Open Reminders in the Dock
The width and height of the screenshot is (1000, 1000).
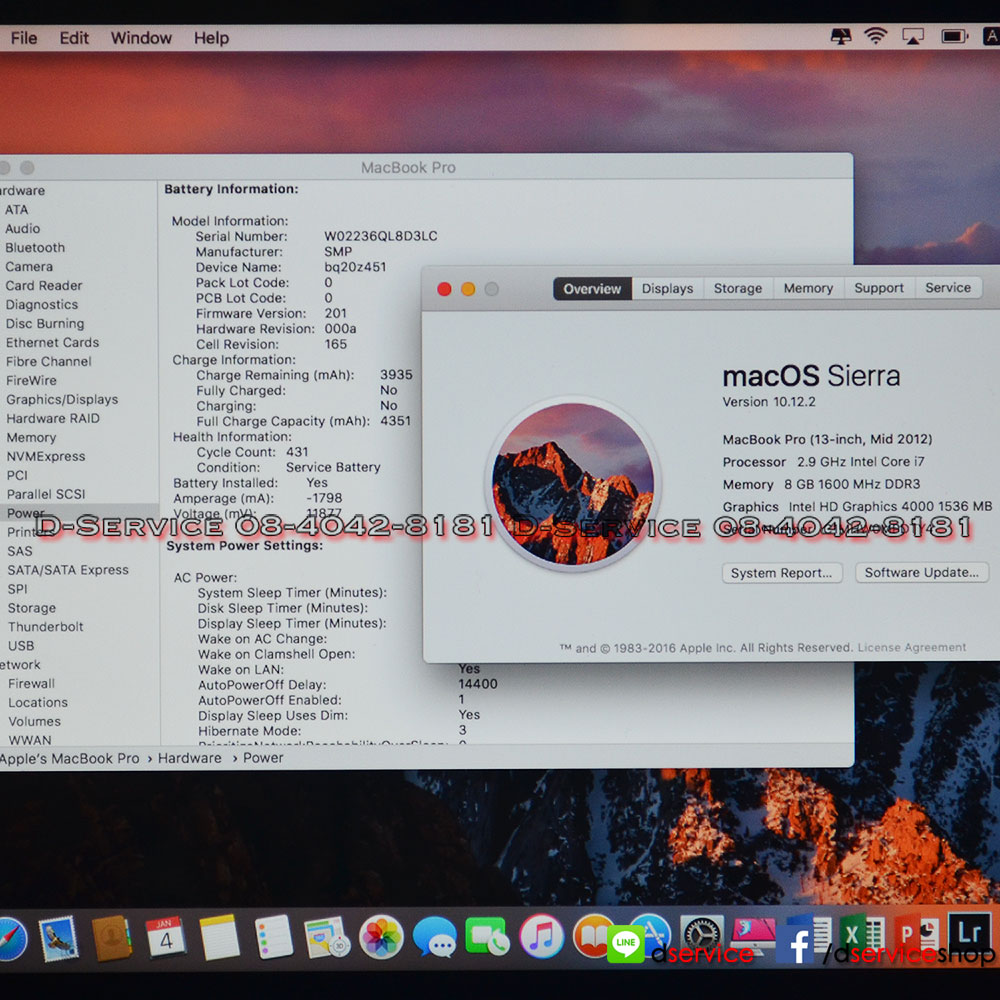273,937
